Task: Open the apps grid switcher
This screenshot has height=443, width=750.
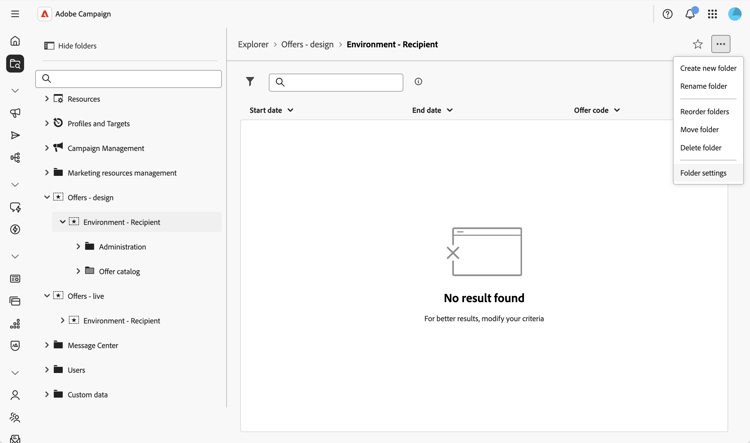Action: tap(712, 14)
